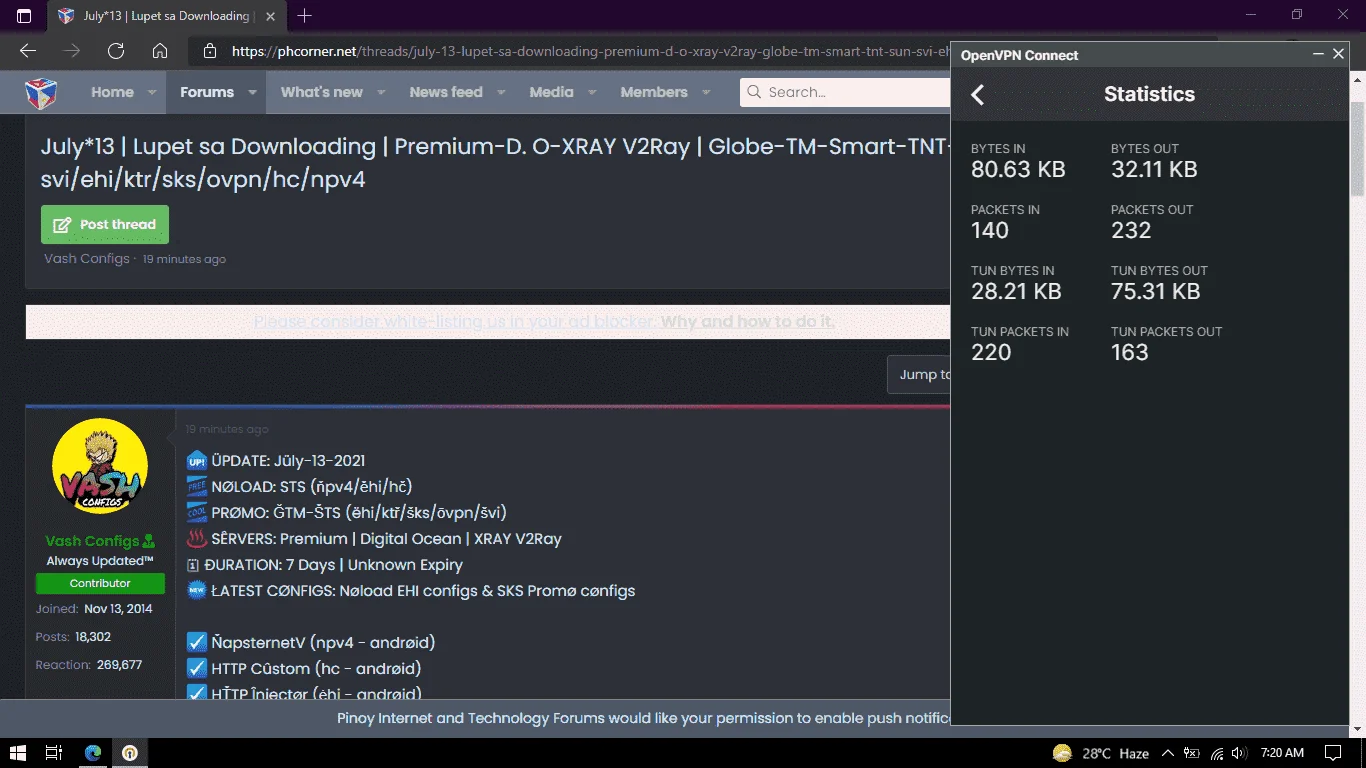
Task: Open the browser home page
Action: tap(160, 51)
